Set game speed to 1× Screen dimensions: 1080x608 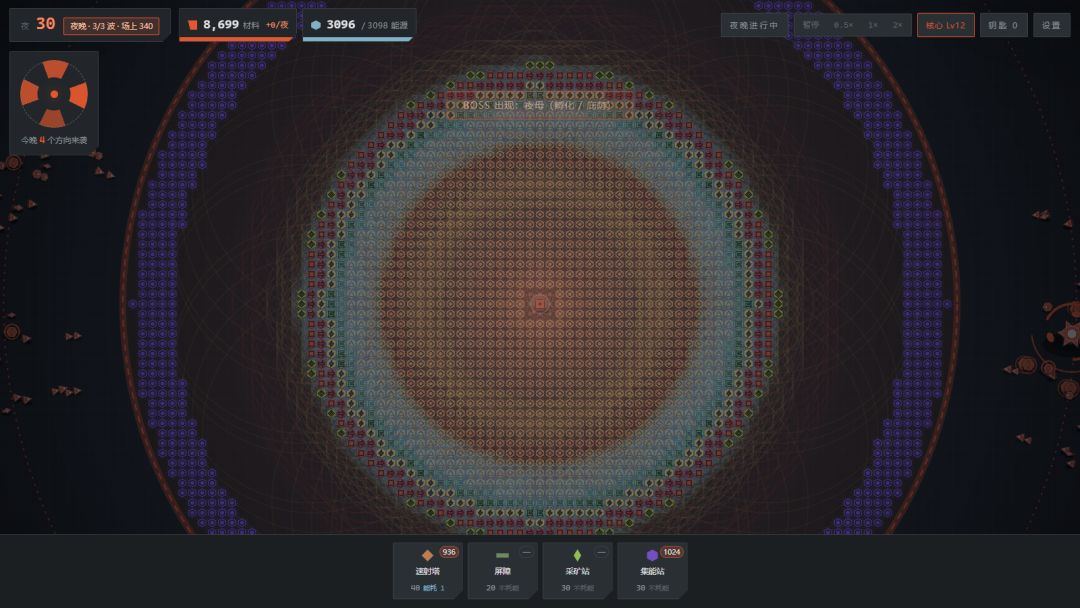tap(873, 25)
